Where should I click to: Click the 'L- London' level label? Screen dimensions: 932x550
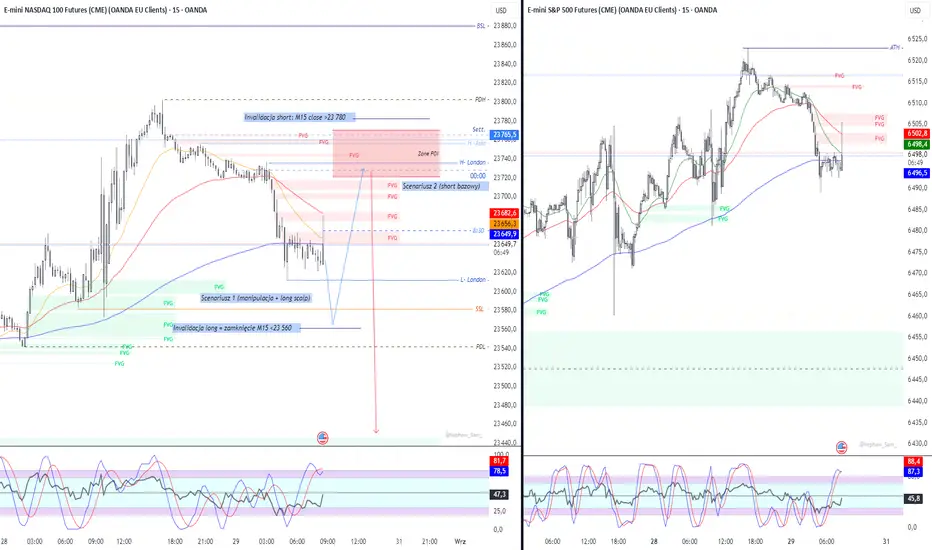coord(473,279)
